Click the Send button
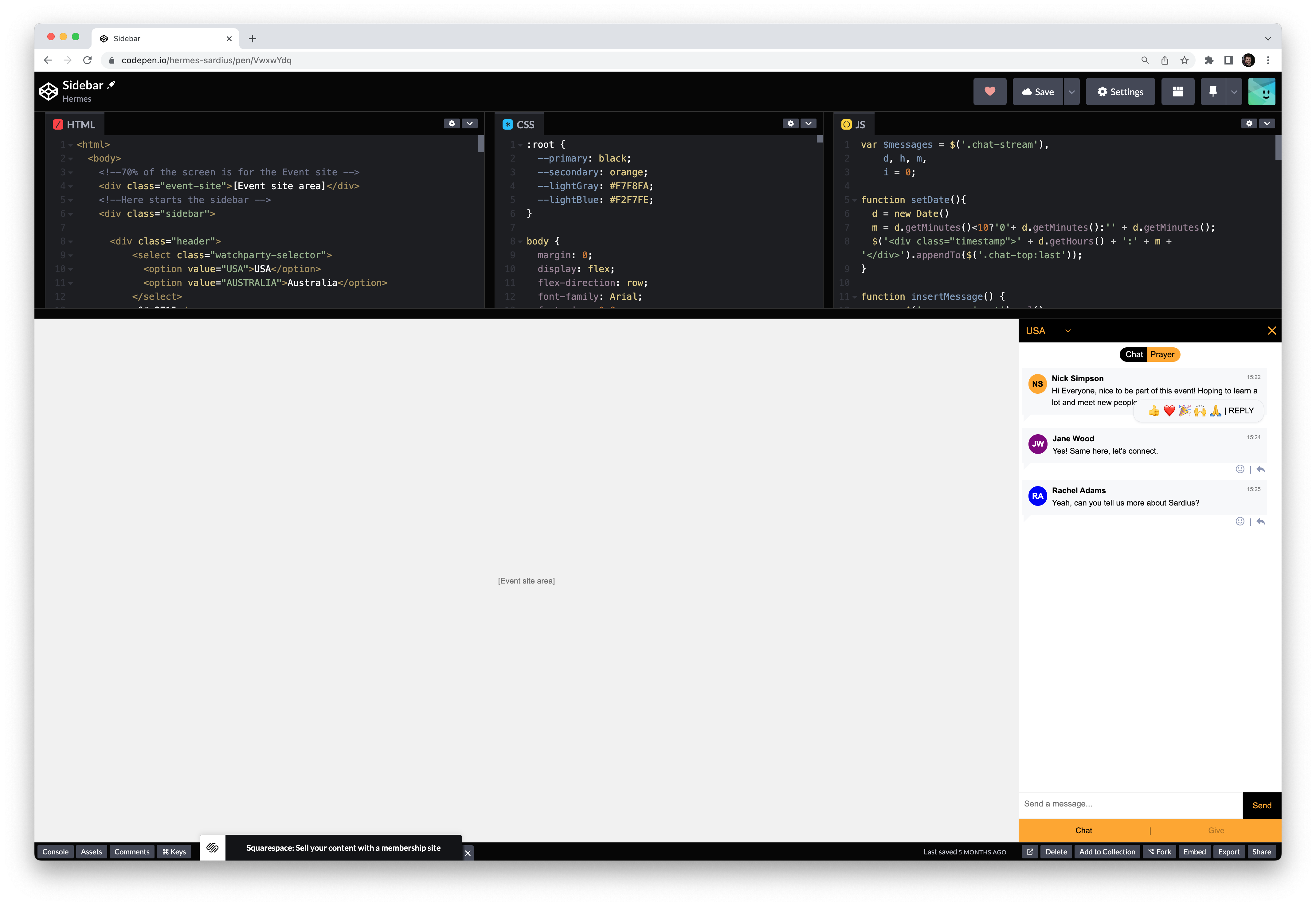The image size is (1316, 906). (x=1262, y=805)
